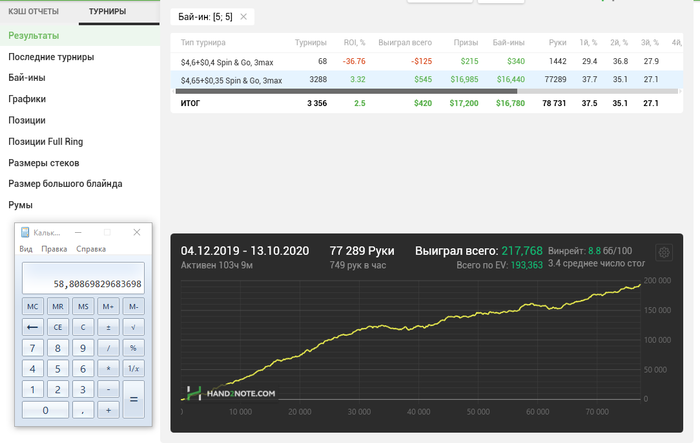
Task: Click calculator square root button
Action: [133, 327]
